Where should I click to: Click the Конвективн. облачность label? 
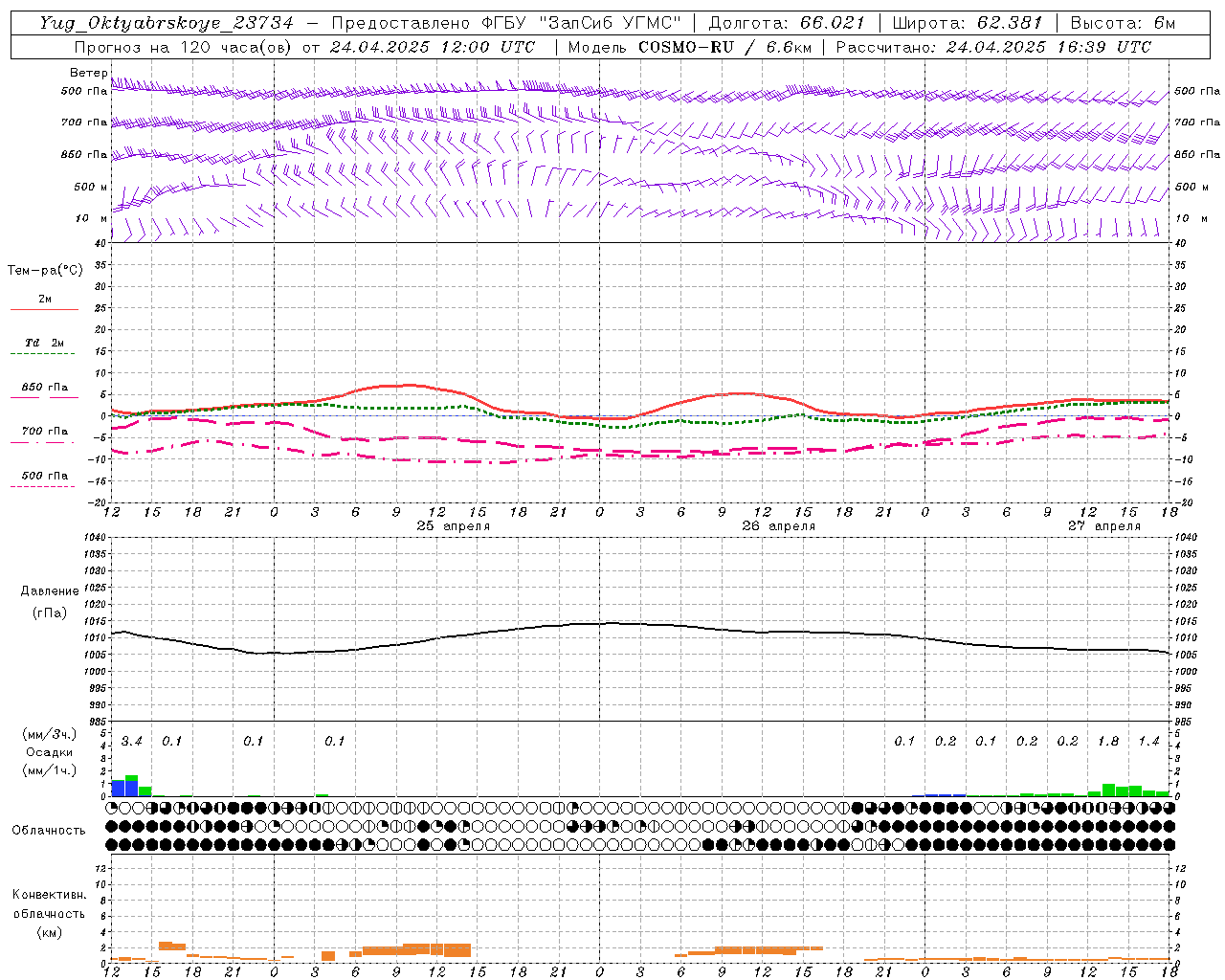[49, 903]
